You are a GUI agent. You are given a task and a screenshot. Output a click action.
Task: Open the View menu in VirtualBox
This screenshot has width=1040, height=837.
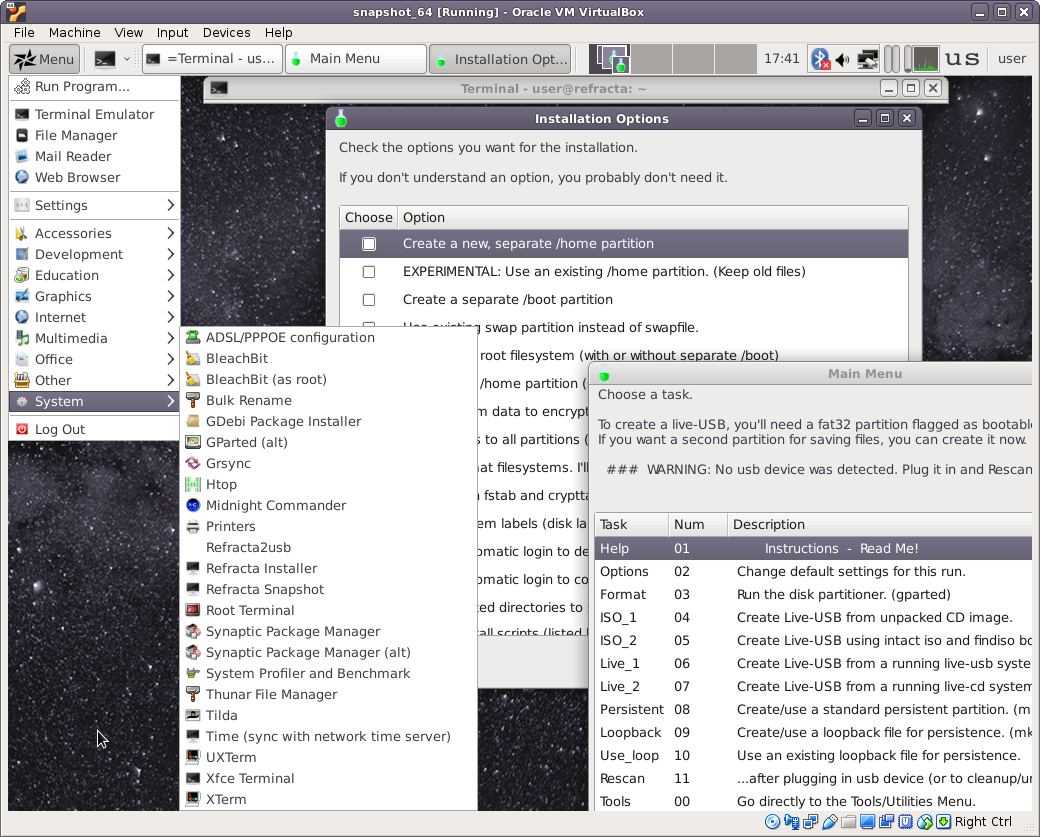pyautogui.click(x=128, y=32)
